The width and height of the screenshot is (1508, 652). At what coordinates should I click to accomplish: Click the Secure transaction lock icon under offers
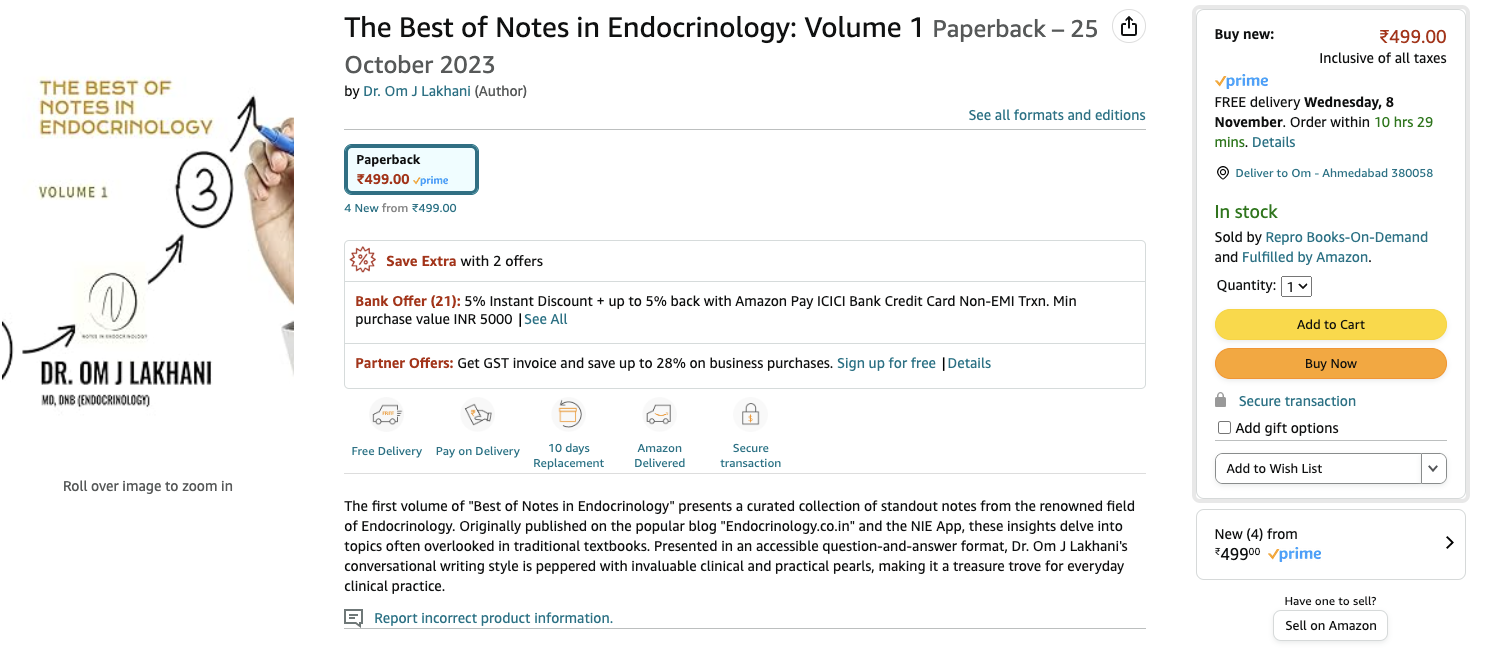(749, 414)
